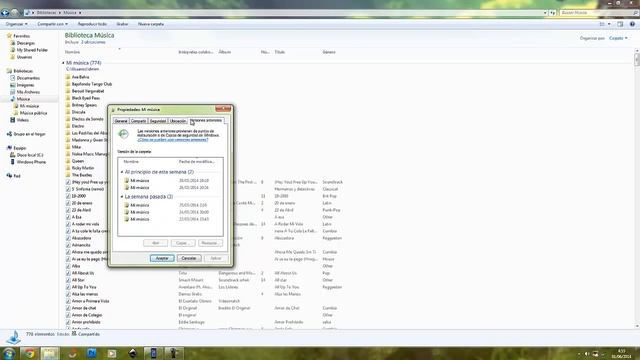The height and width of the screenshot is (360, 640).
Task: Open the Compartir con dropdown
Action: coord(52,24)
